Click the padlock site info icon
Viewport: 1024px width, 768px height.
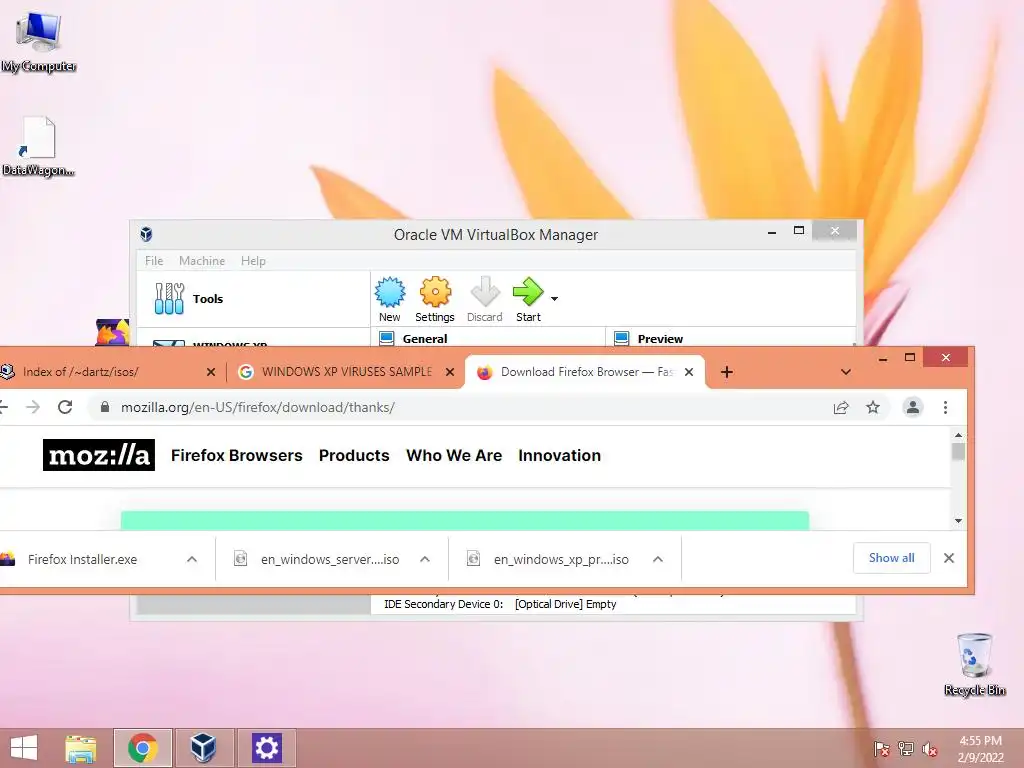click(x=104, y=407)
